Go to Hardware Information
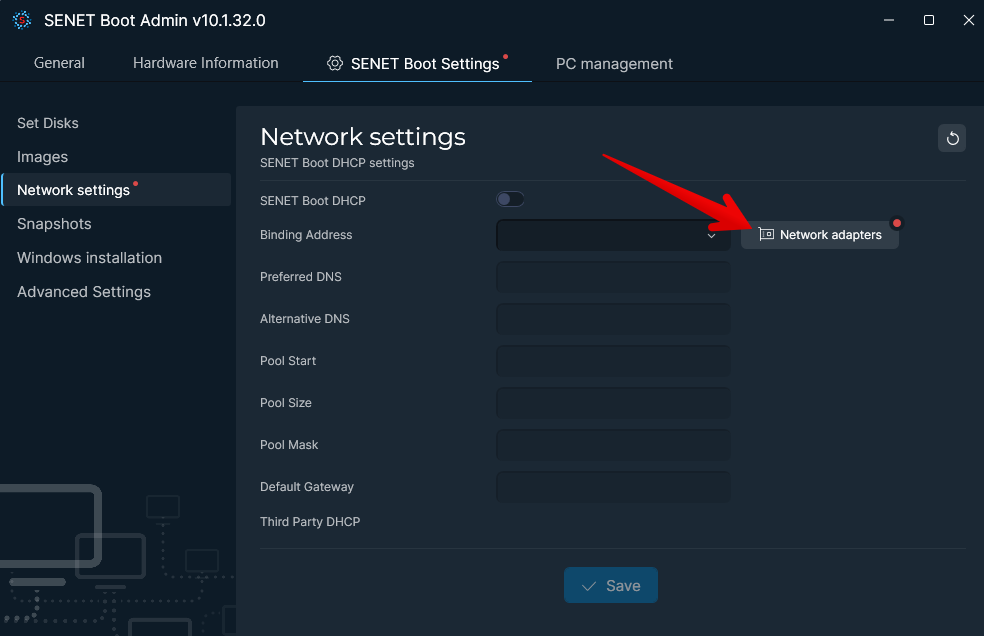The width and height of the screenshot is (984, 636). tap(205, 62)
